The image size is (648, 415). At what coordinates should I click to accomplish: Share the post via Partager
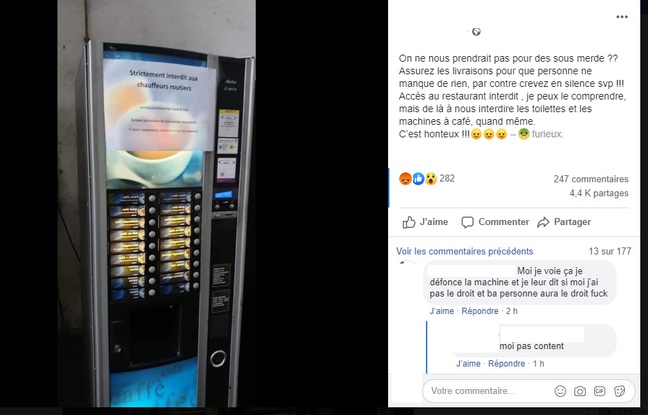tap(564, 222)
